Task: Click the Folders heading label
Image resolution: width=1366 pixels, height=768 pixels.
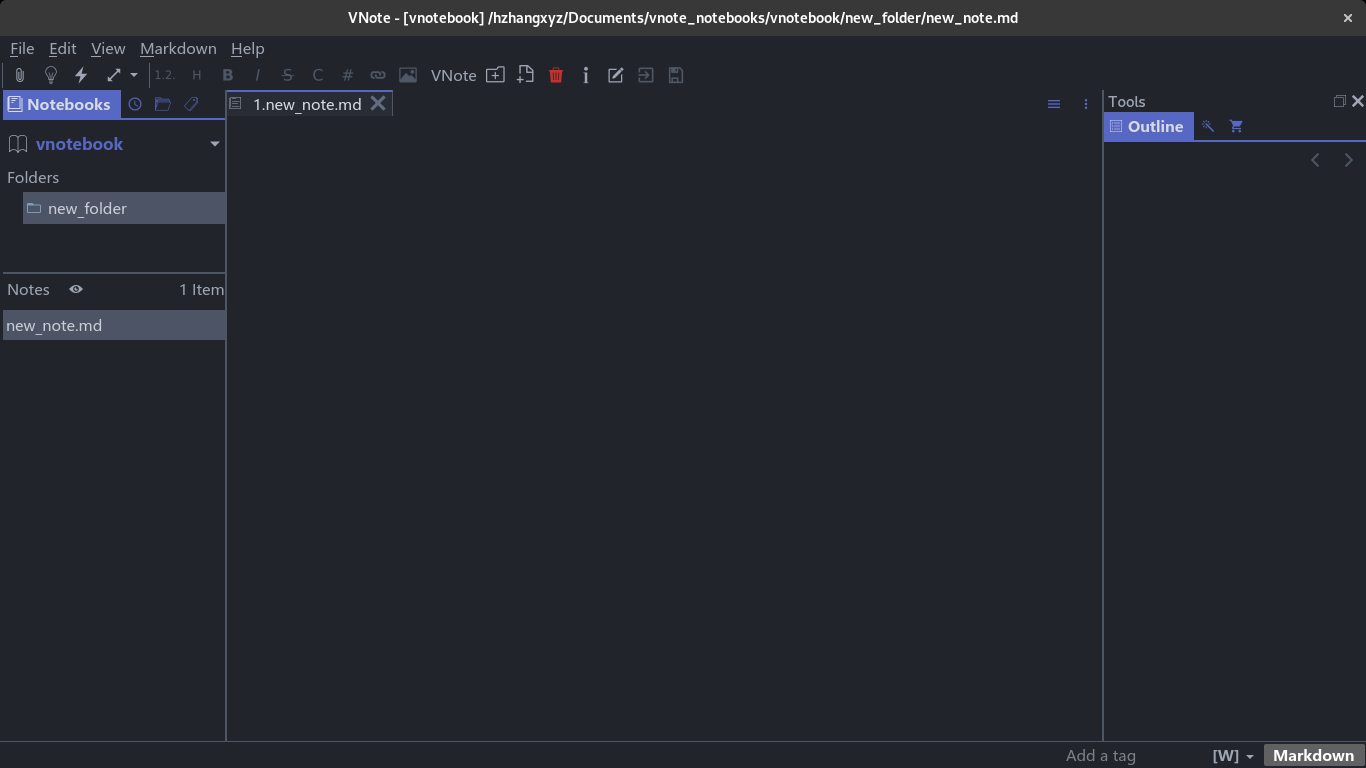Action: (33, 177)
